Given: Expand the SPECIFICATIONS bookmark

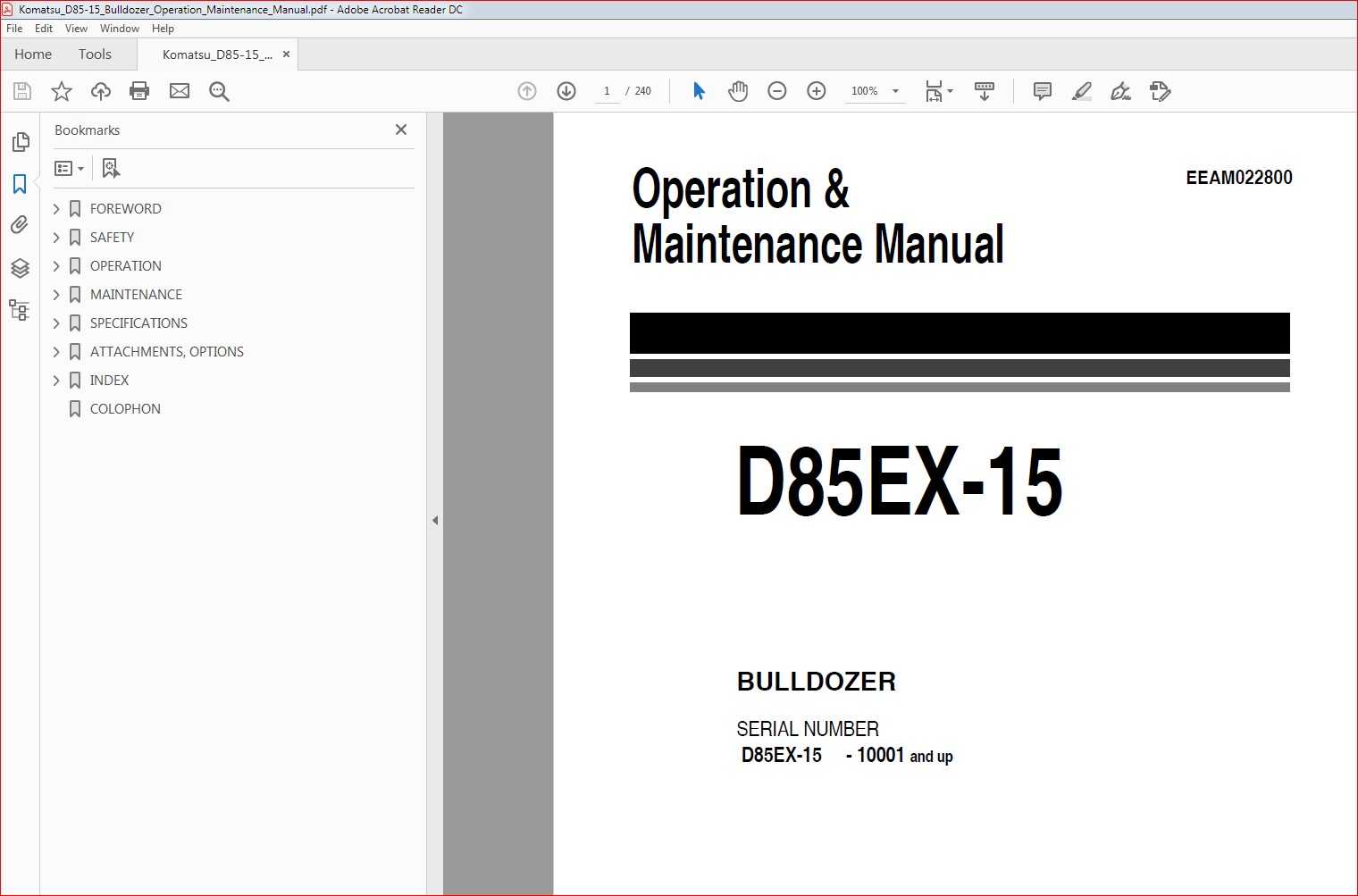Looking at the screenshot, I should click(56, 323).
